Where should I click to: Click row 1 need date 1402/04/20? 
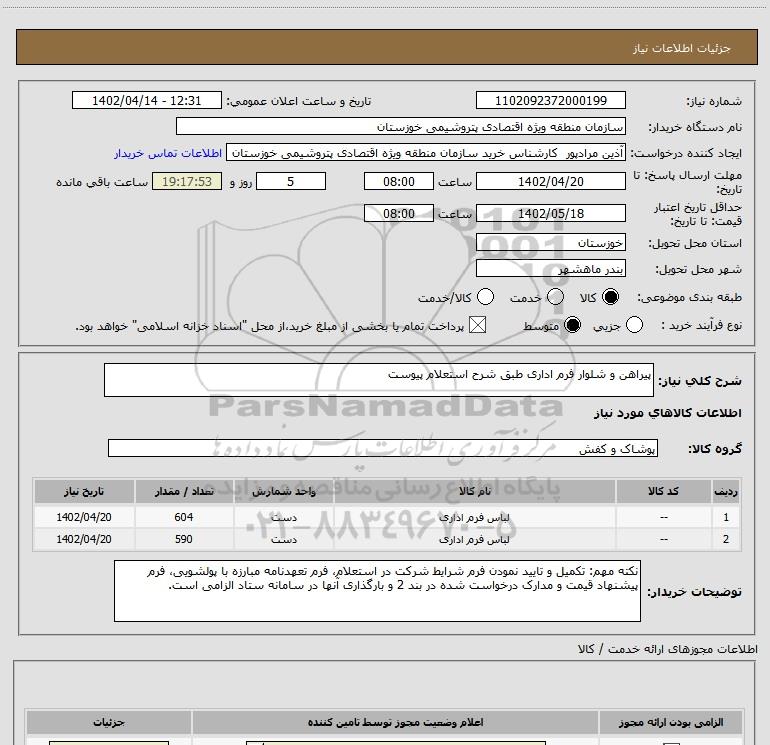coord(84,517)
